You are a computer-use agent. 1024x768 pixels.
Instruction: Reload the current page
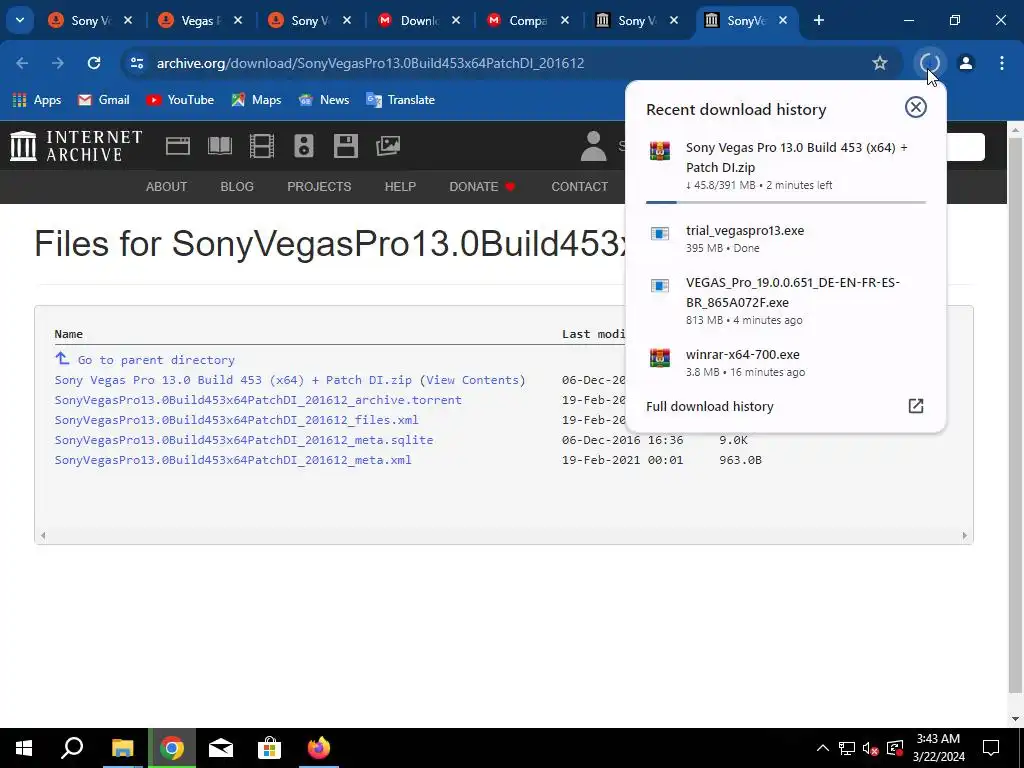tap(94, 63)
